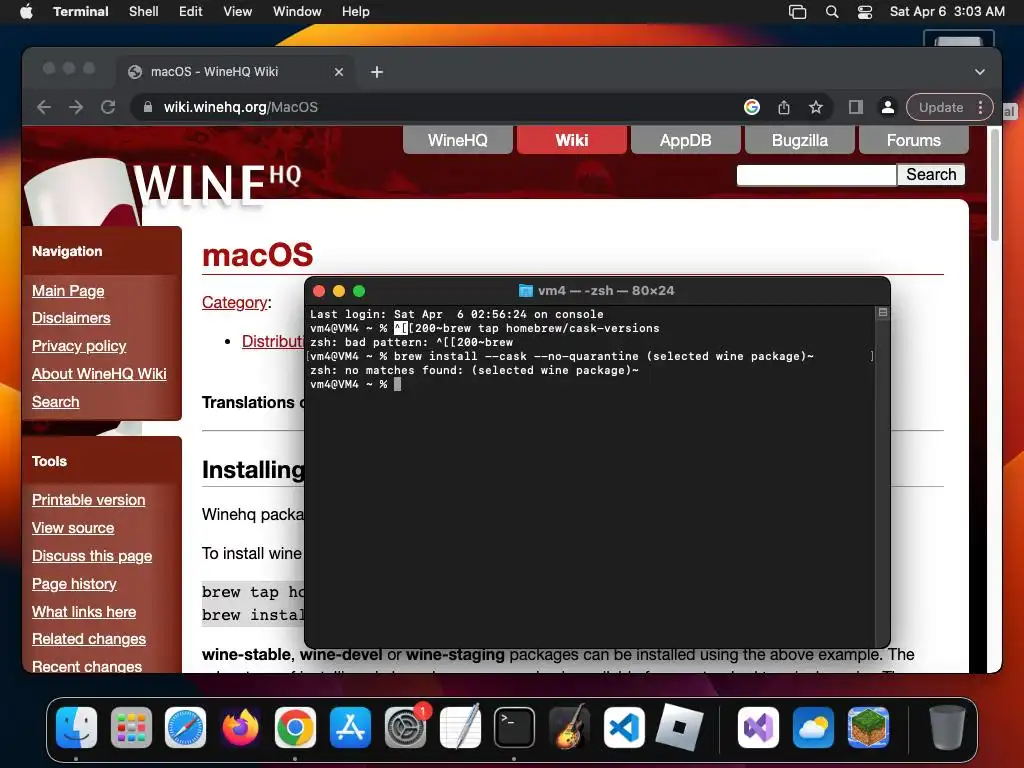Select the Wiki site tab

[572, 140]
